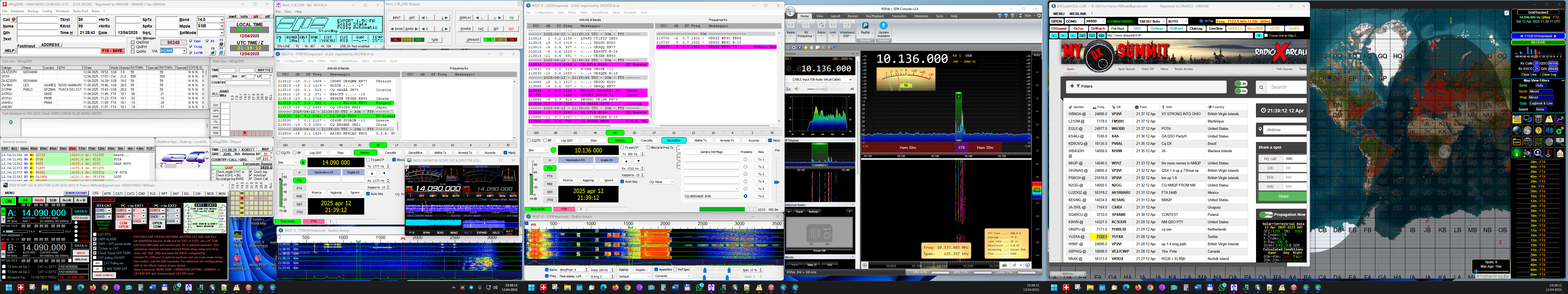Click the Abilita Tx button in WSJT-X

[701, 141]
